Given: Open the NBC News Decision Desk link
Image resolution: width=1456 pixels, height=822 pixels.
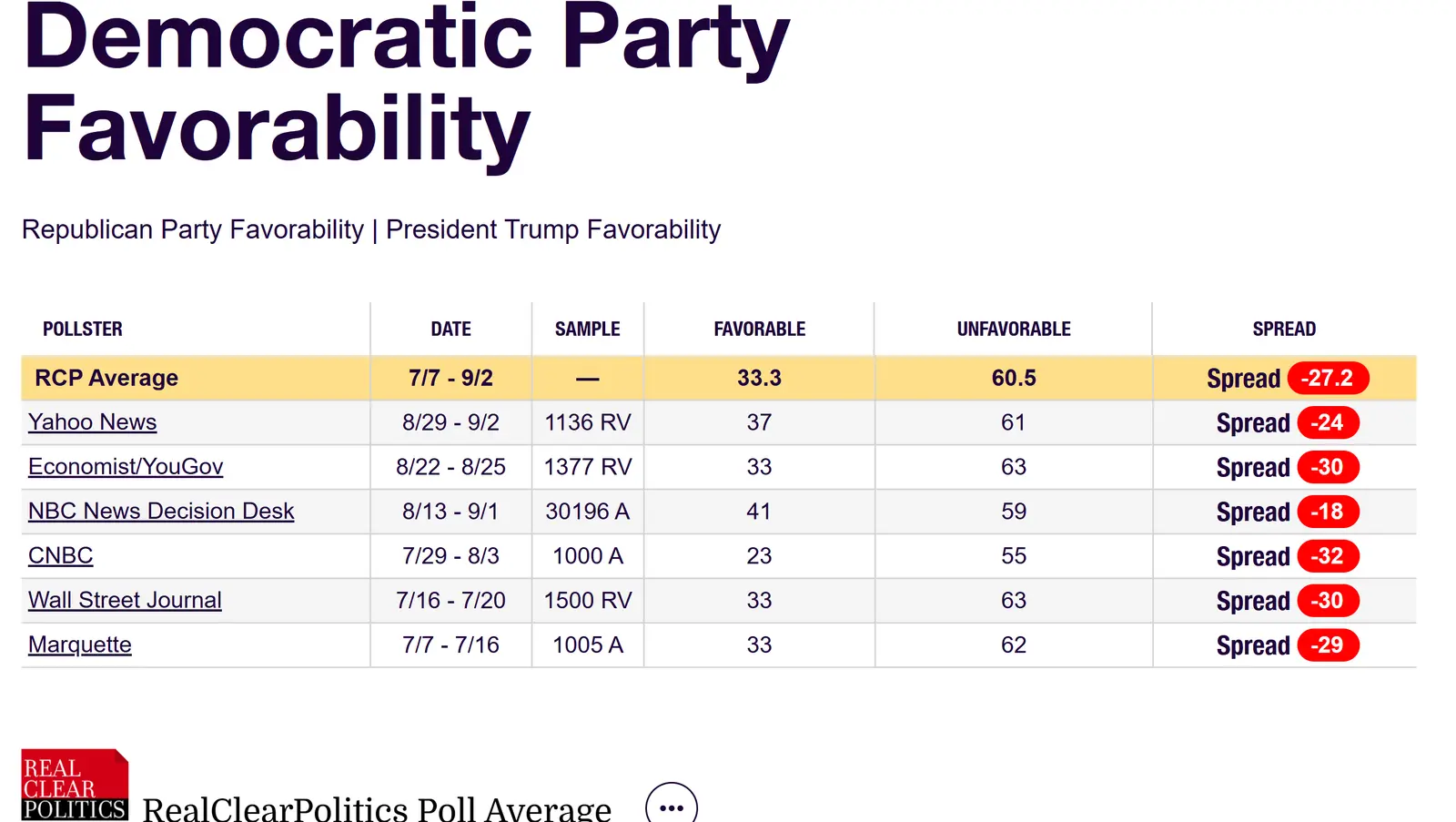Looking at the screenshot, I should click(x=161, y=512).
